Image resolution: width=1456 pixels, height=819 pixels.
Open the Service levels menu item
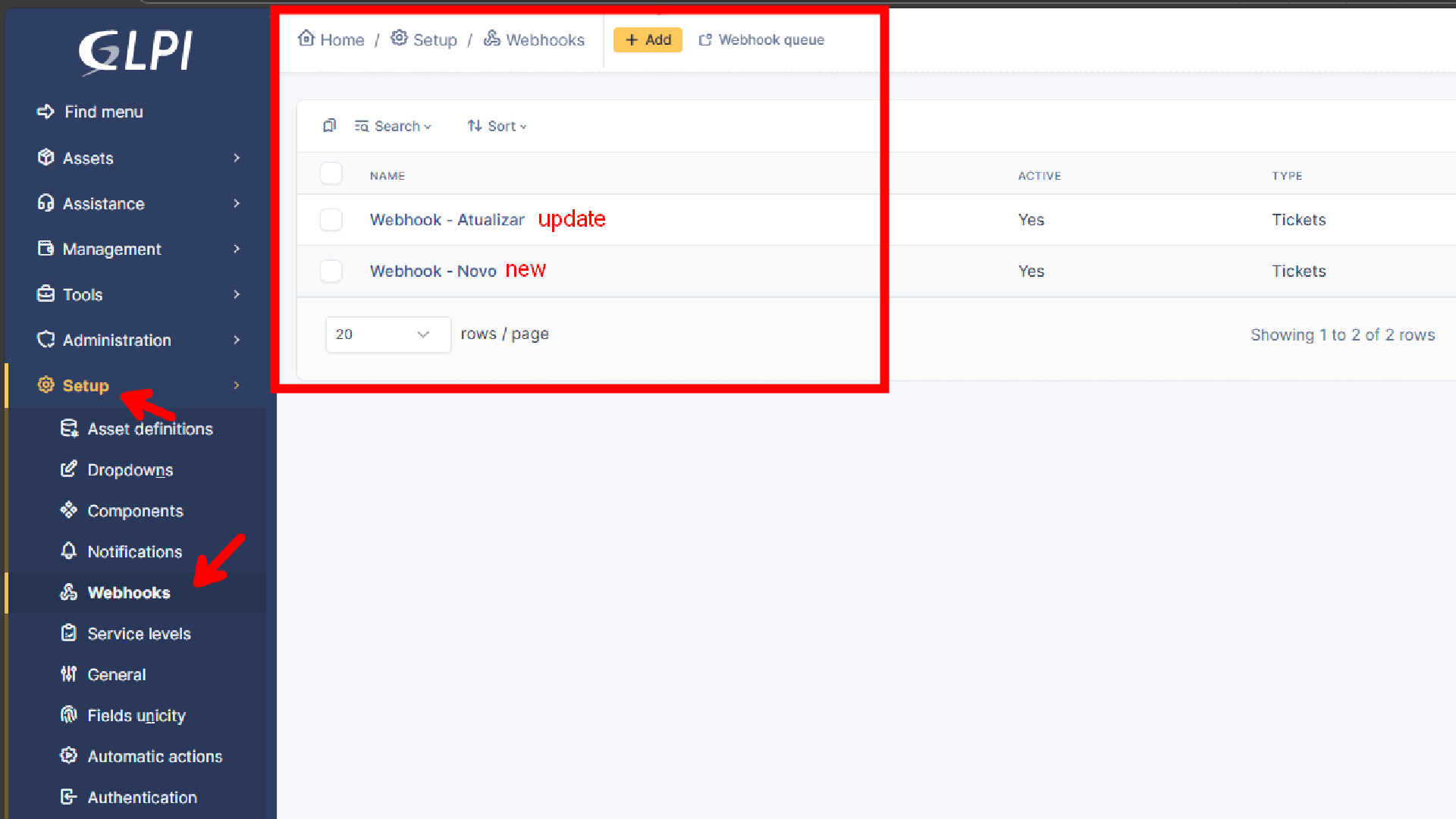(x=139, y=633)
